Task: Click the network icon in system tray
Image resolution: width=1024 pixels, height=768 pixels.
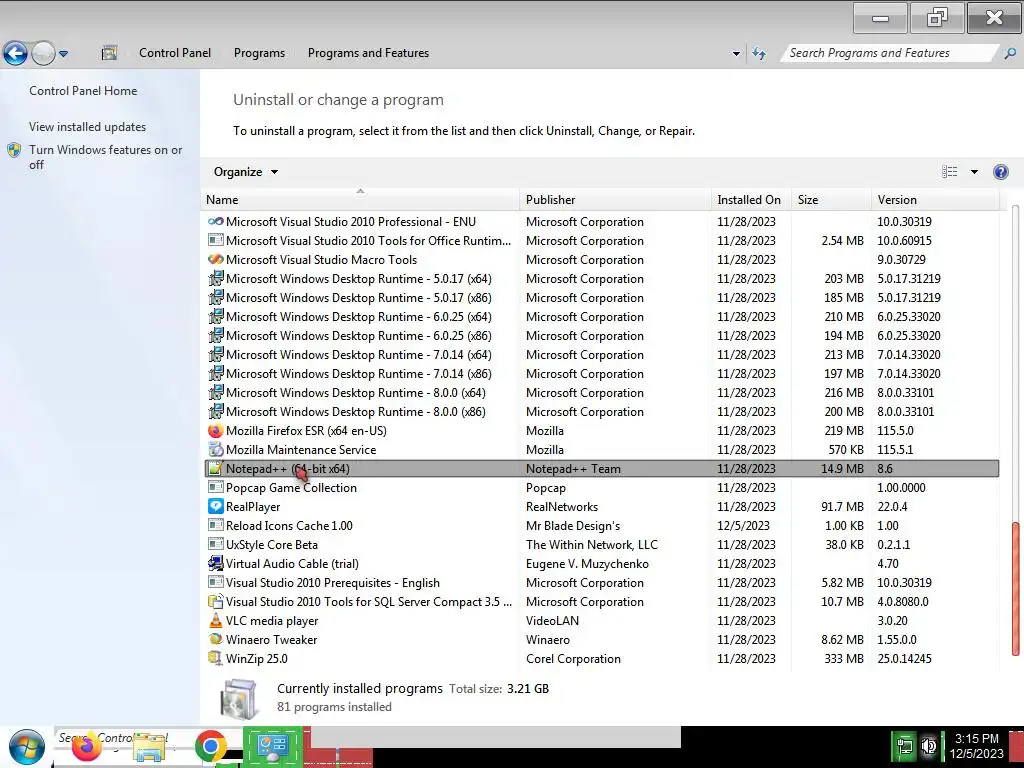Action: click(904, 745)
